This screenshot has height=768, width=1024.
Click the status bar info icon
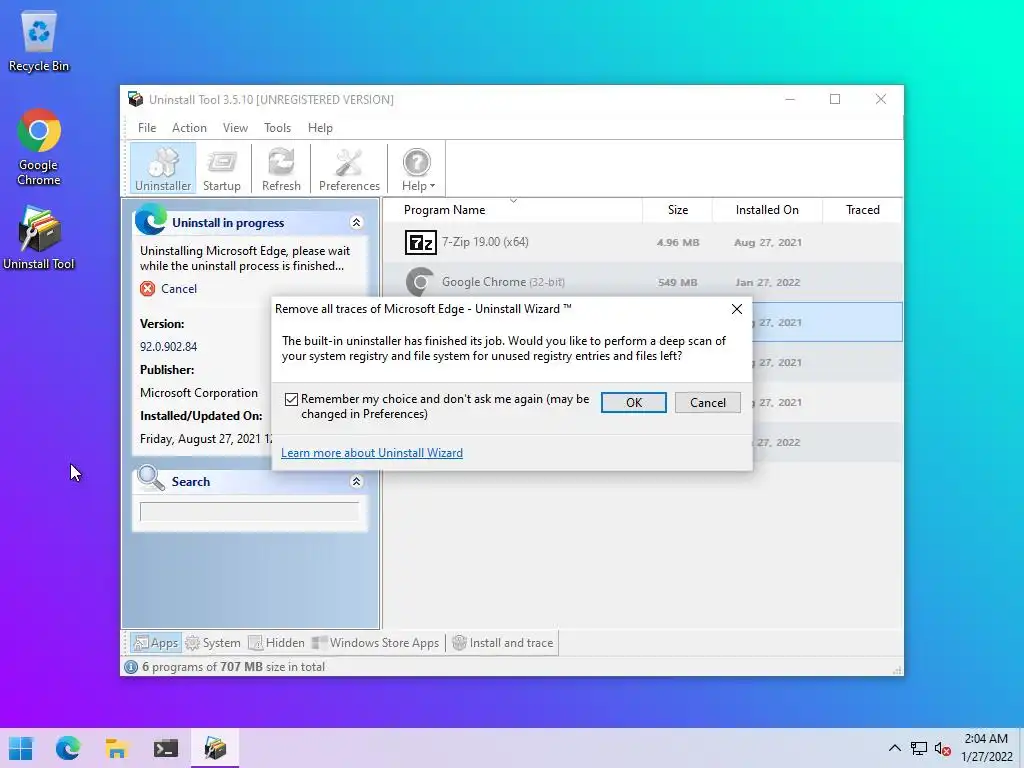(x=131, y=667)
